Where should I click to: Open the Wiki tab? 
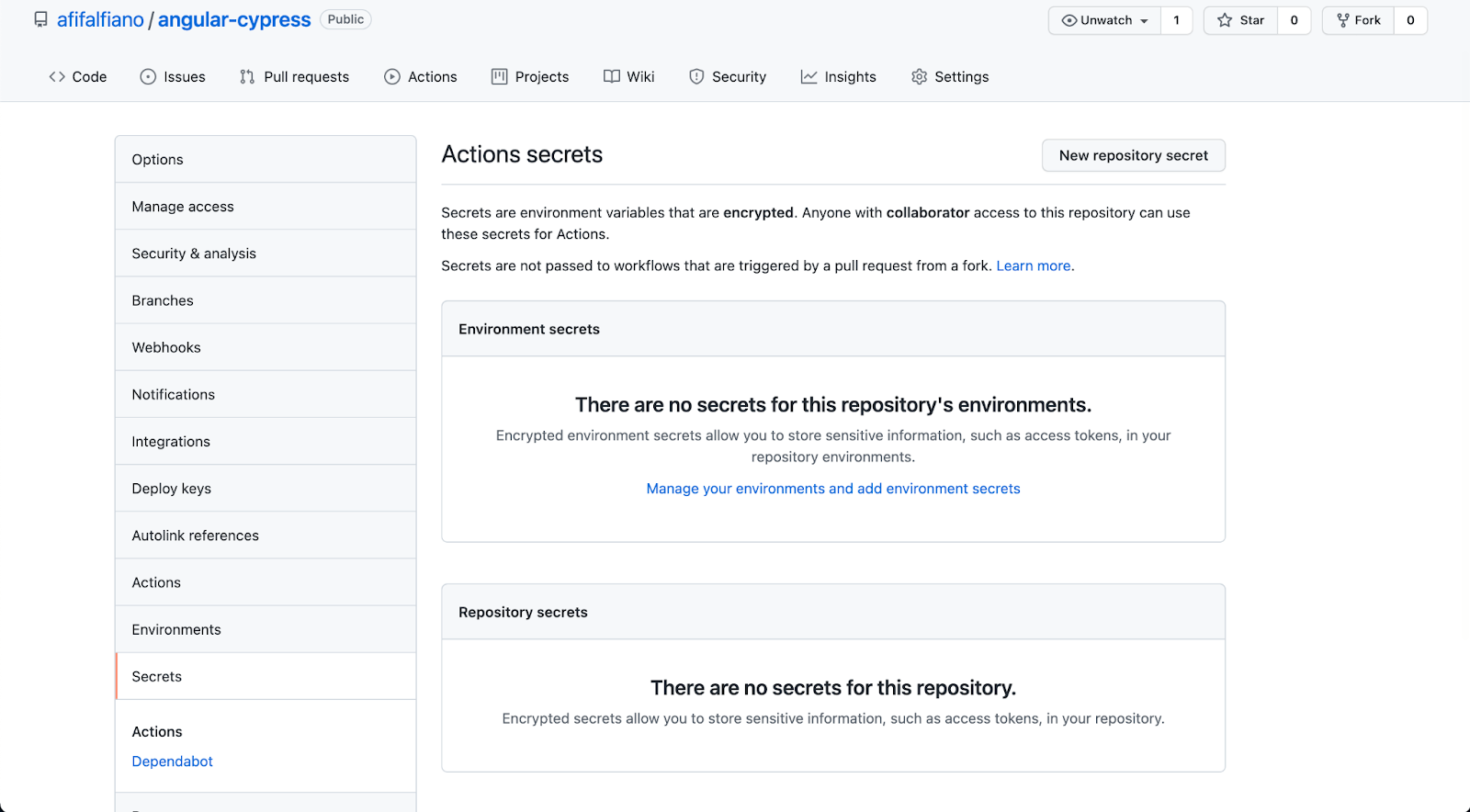click(629, 77)
